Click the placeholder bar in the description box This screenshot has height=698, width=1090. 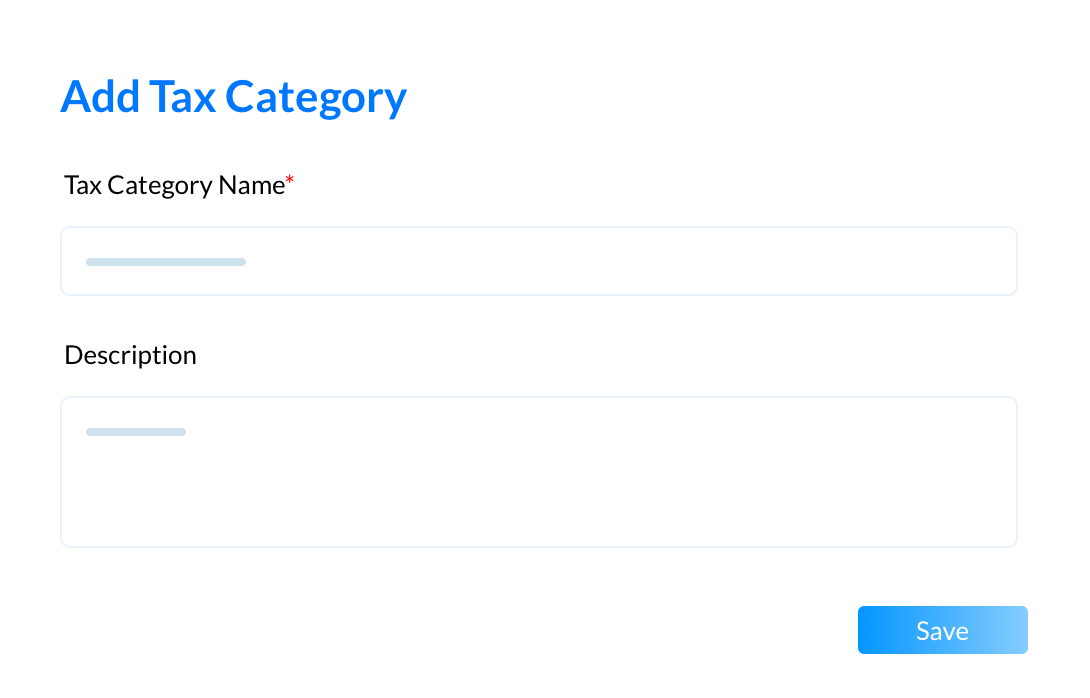pyautogui.click(x=136, y=432)
